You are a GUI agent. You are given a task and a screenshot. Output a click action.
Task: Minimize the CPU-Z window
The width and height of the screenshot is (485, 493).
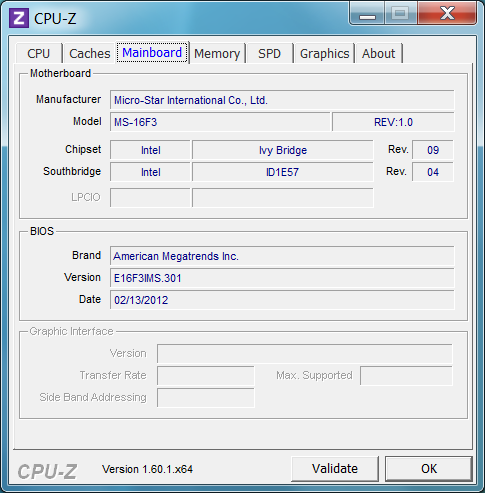point(367,14)
